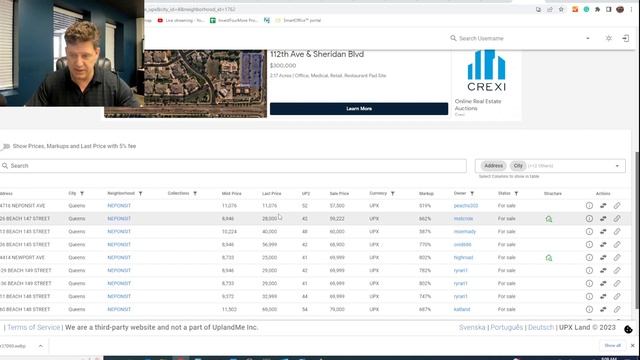Viewport: 640px width, 360px height.
Task: Click Address column chip
Action: (x=493, y=166)
